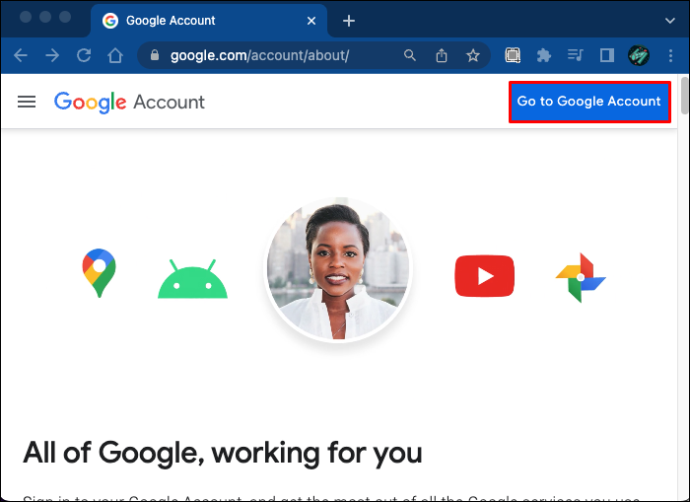This screenshot has width=690, height=502.
Task: Click Go to Google Account button
Action: [590, 102]
